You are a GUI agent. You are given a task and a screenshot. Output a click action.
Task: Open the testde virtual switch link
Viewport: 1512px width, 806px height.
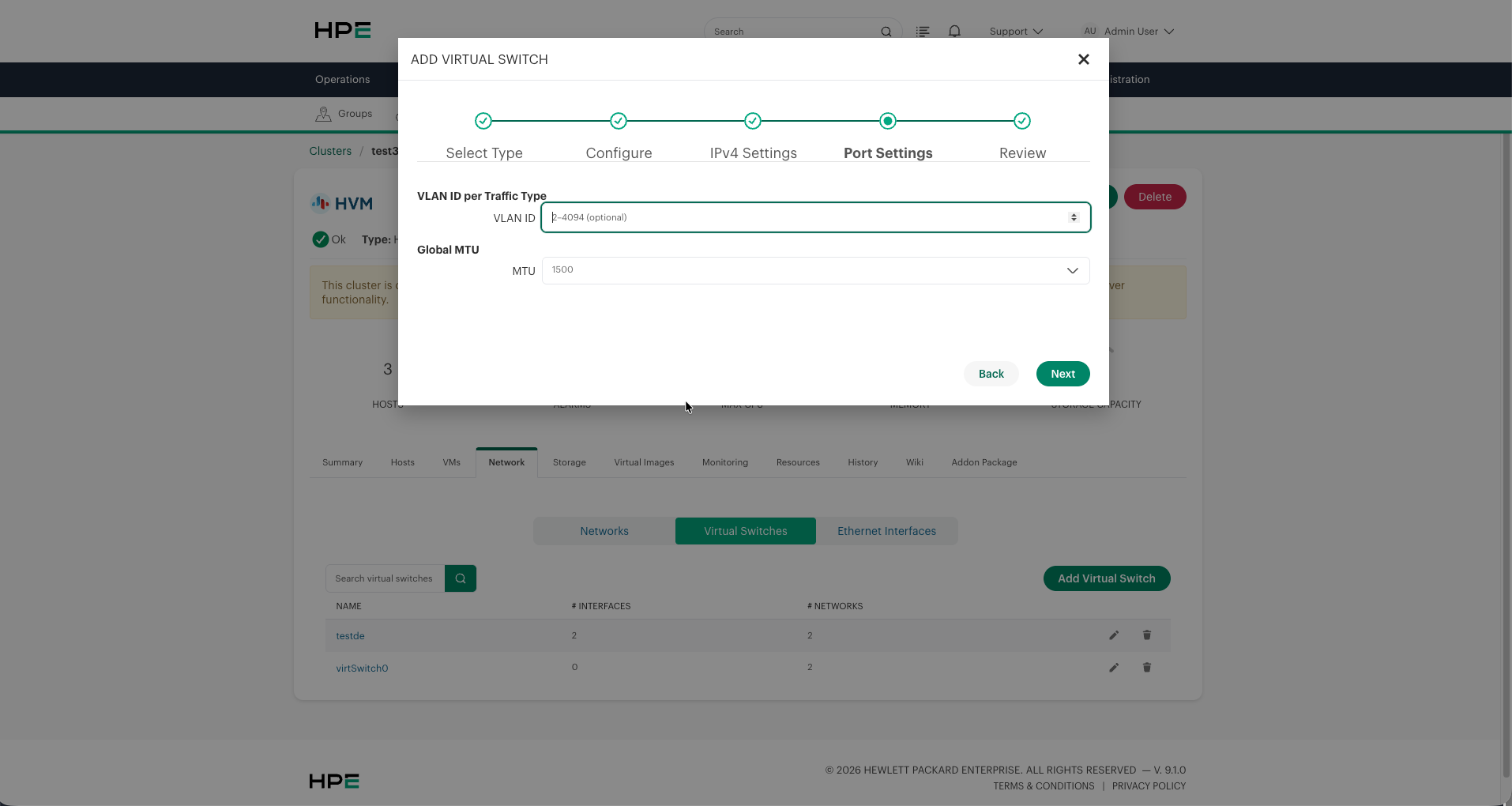350,636
